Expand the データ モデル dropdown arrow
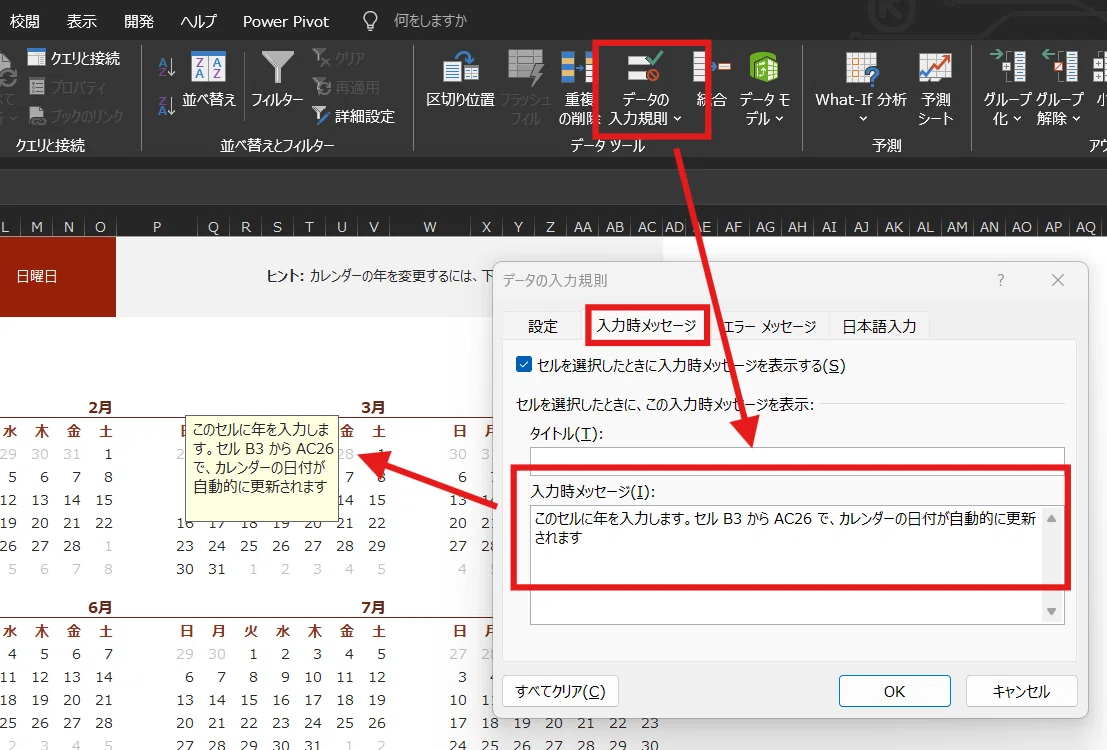The width and height of the screenshot is (1107, 750). pos(779,119)
